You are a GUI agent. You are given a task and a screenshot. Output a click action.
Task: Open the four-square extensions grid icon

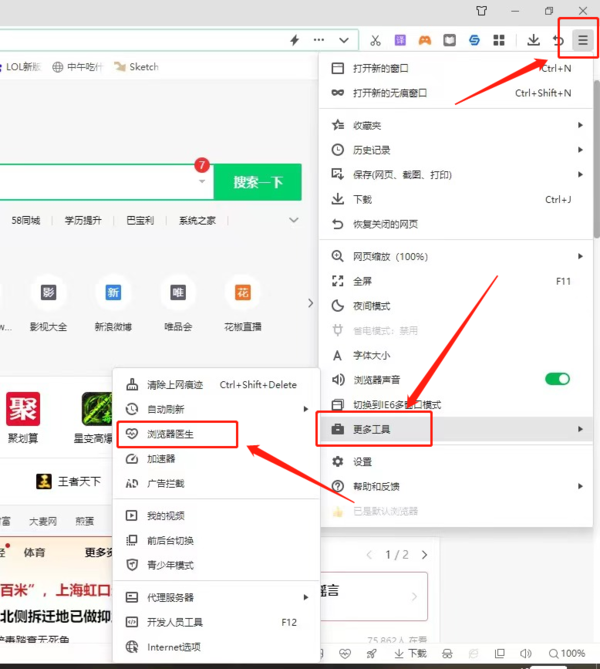pos(497,41)
